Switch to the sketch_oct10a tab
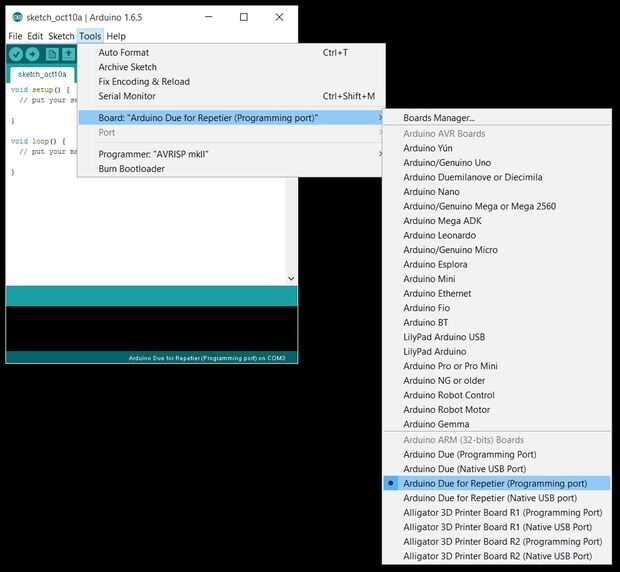The height and width of the screenshot is (572, 620). pos(42,74)
